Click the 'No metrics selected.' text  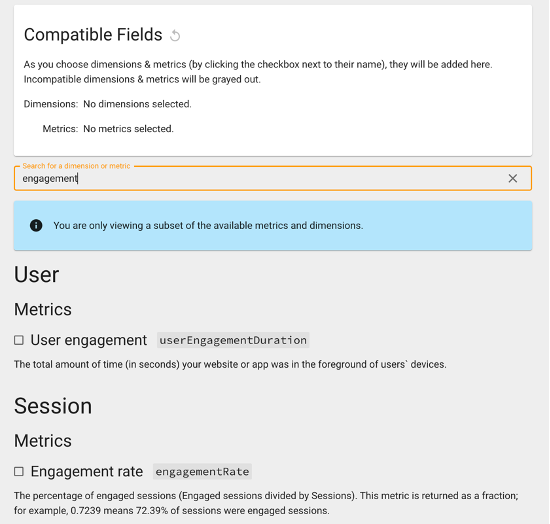pos(128,129)
